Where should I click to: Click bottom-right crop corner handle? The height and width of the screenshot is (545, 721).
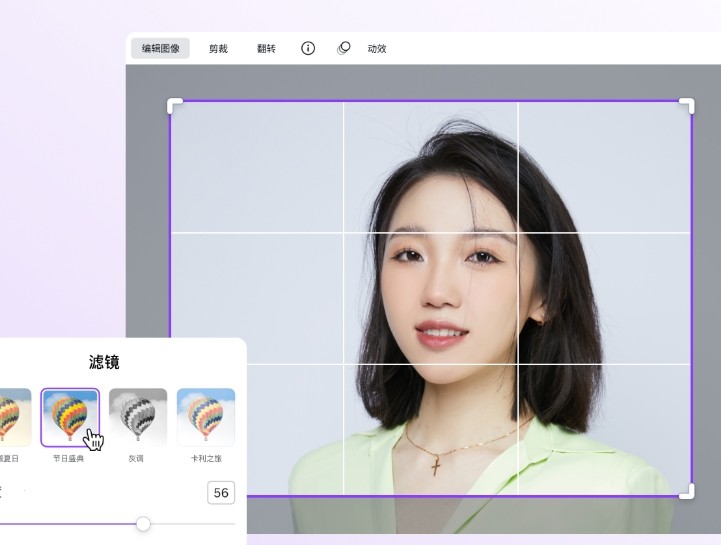[x=688, y=492]
